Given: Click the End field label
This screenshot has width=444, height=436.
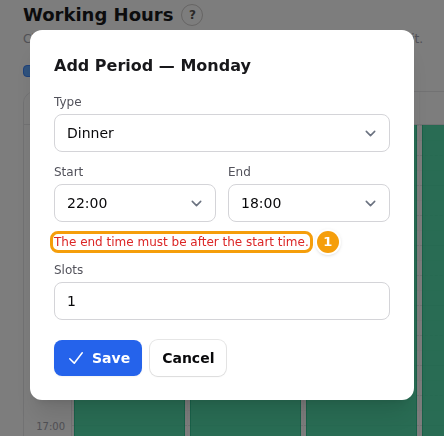Looking at the screenshot, I should coord(239,172).
